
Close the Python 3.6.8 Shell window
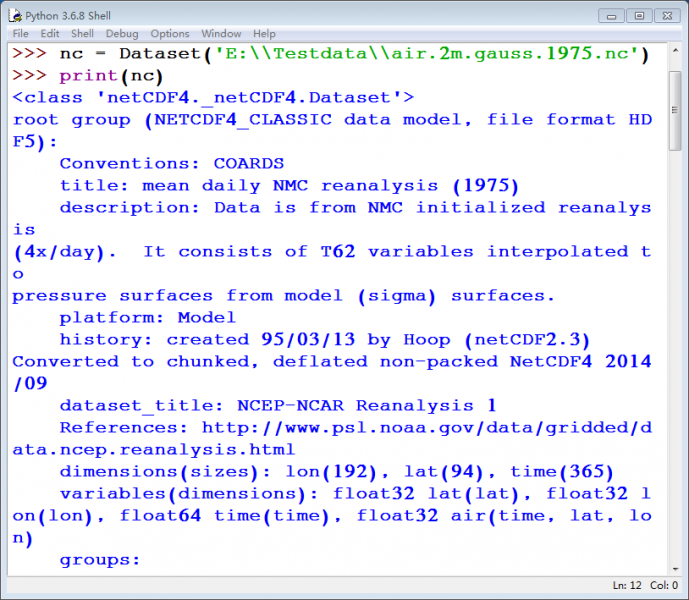tap(666, 15)
